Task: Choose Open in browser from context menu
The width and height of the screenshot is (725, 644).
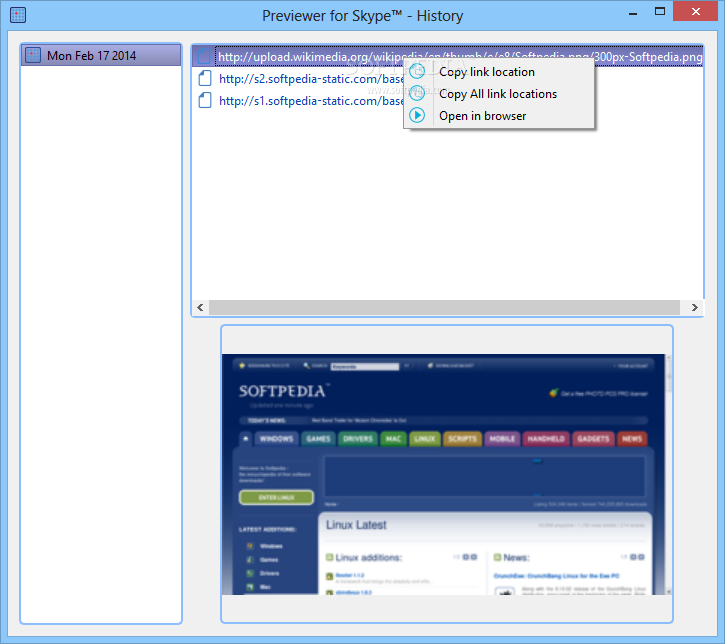Action: click(499, 116)
